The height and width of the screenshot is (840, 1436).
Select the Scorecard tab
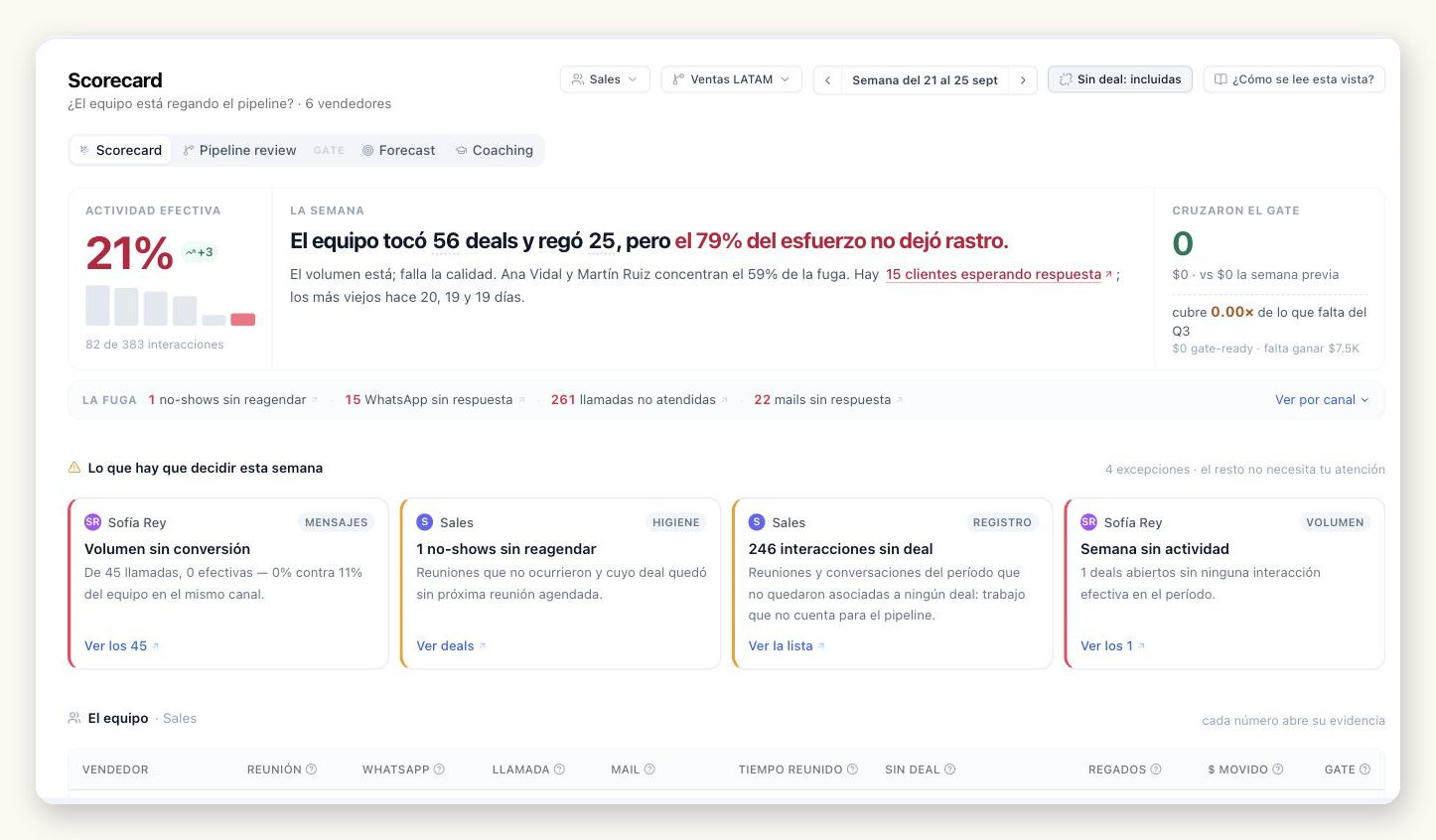pyautogui.click(x=121, y=150)
